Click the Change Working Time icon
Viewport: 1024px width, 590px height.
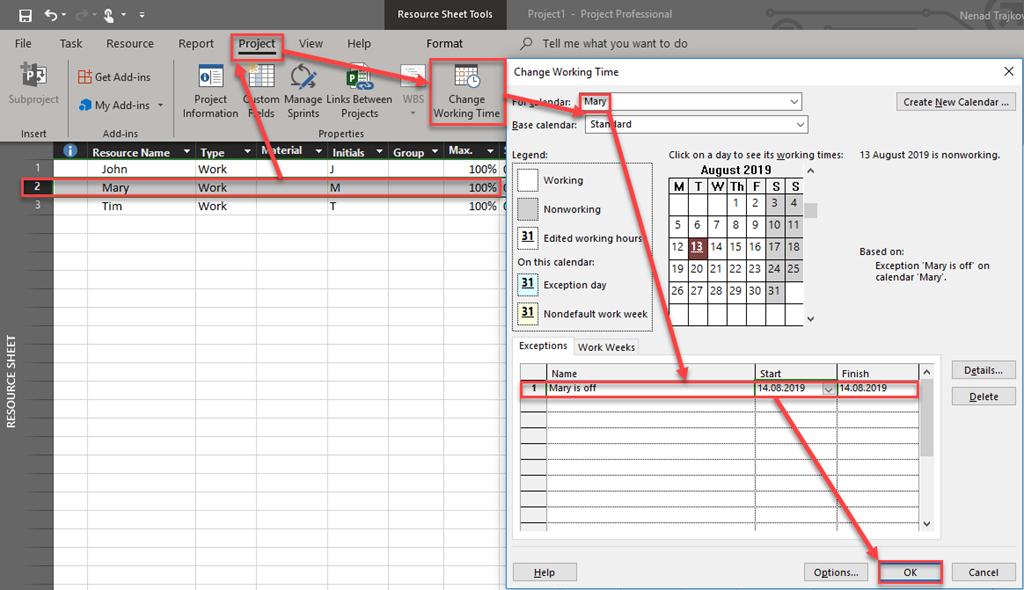[466, 78]
